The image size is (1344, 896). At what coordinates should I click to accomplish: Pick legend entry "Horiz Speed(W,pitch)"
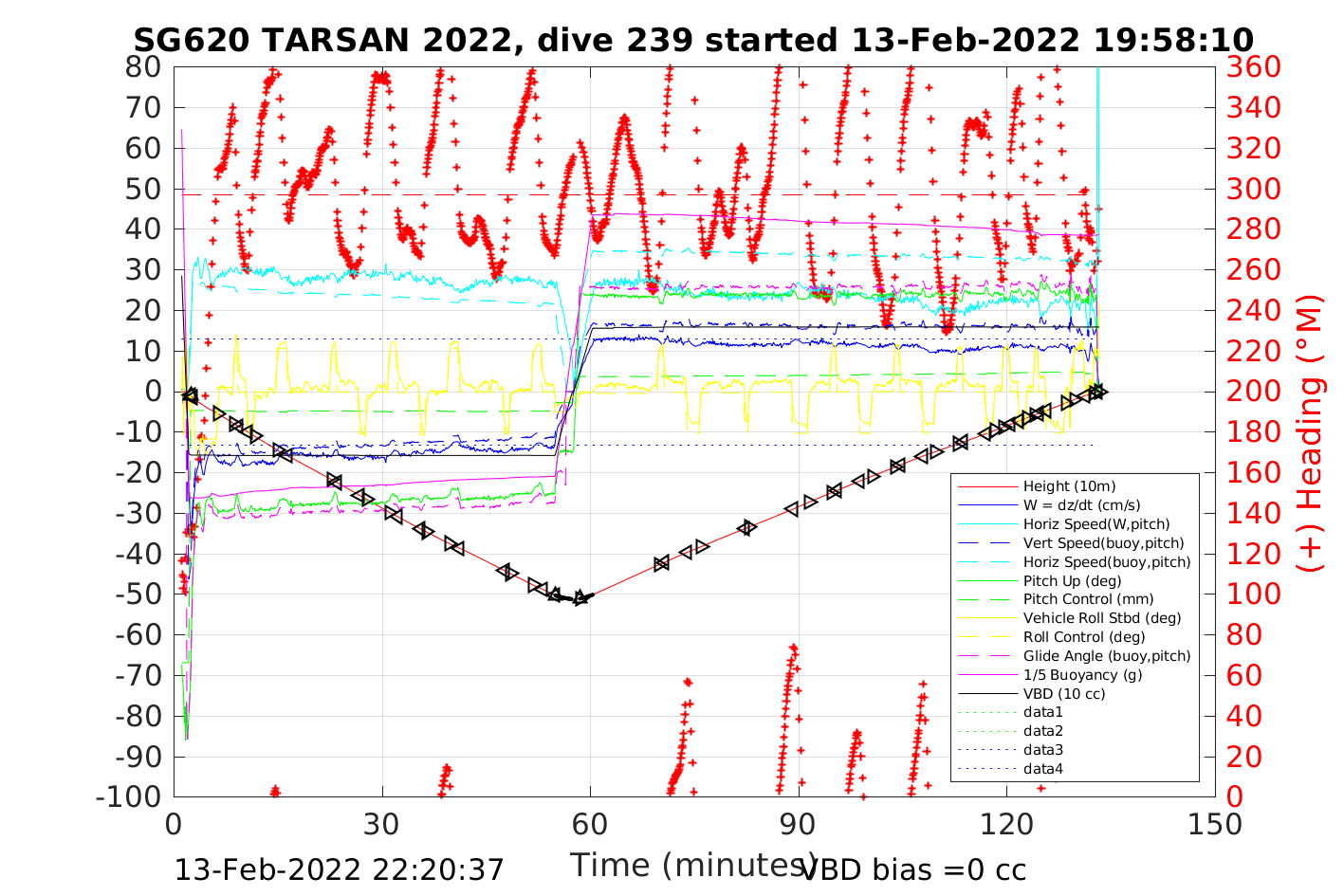pos(1096,524)
